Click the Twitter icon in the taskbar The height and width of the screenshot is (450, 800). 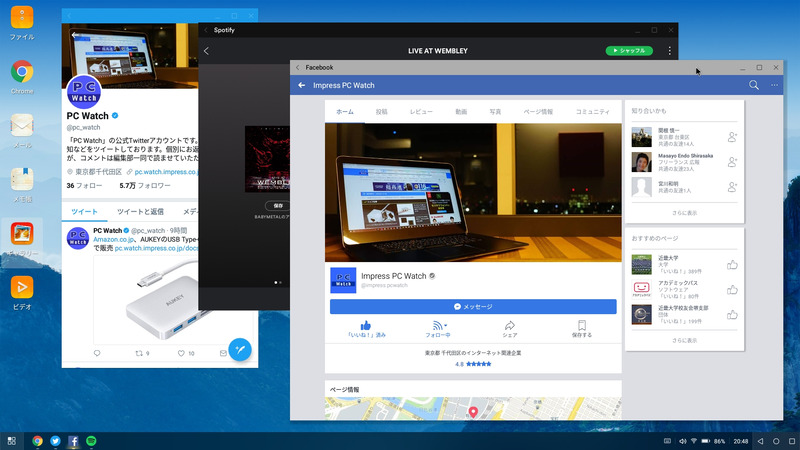55,441
